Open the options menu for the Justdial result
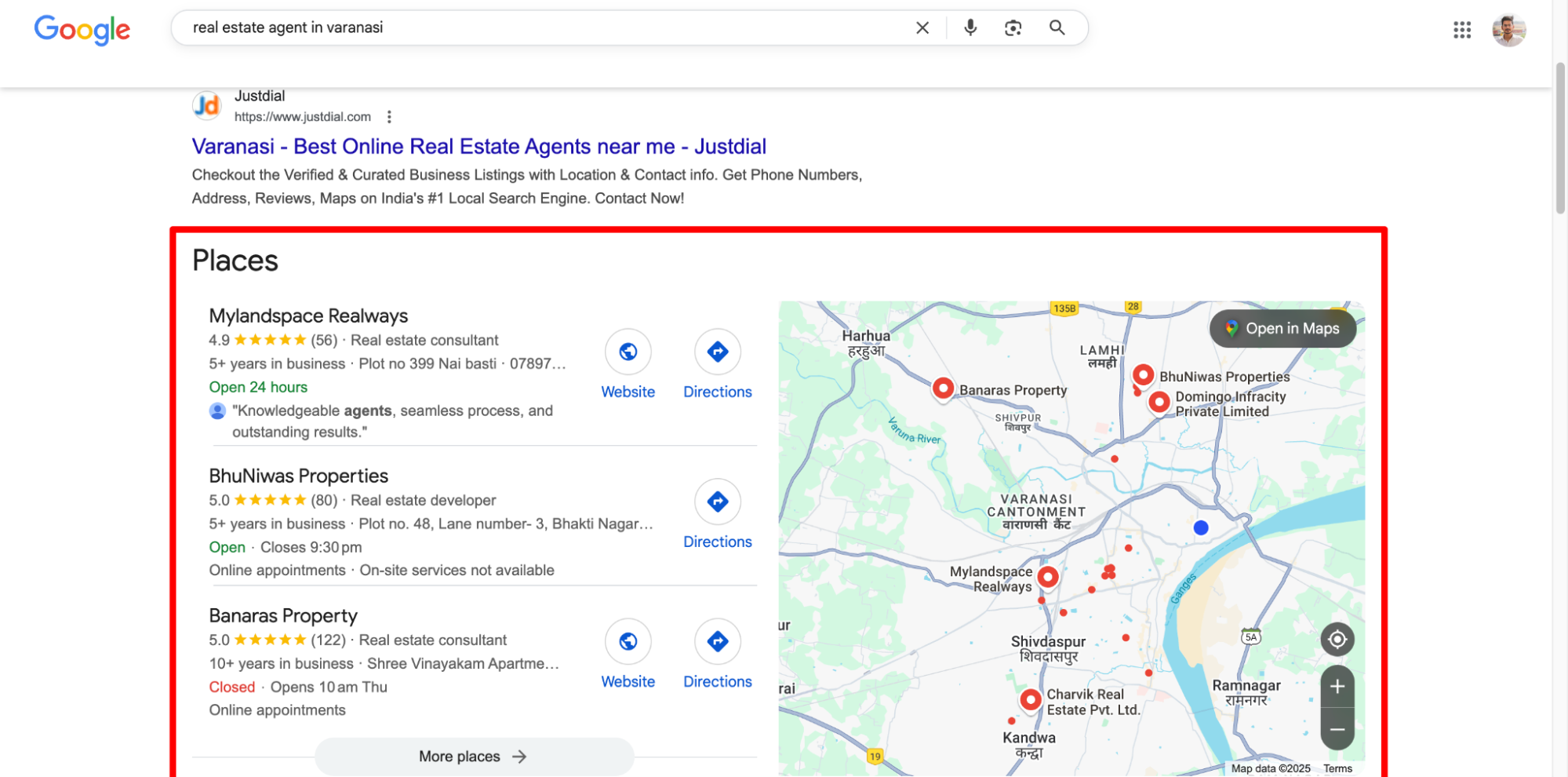 coord(390,116)
